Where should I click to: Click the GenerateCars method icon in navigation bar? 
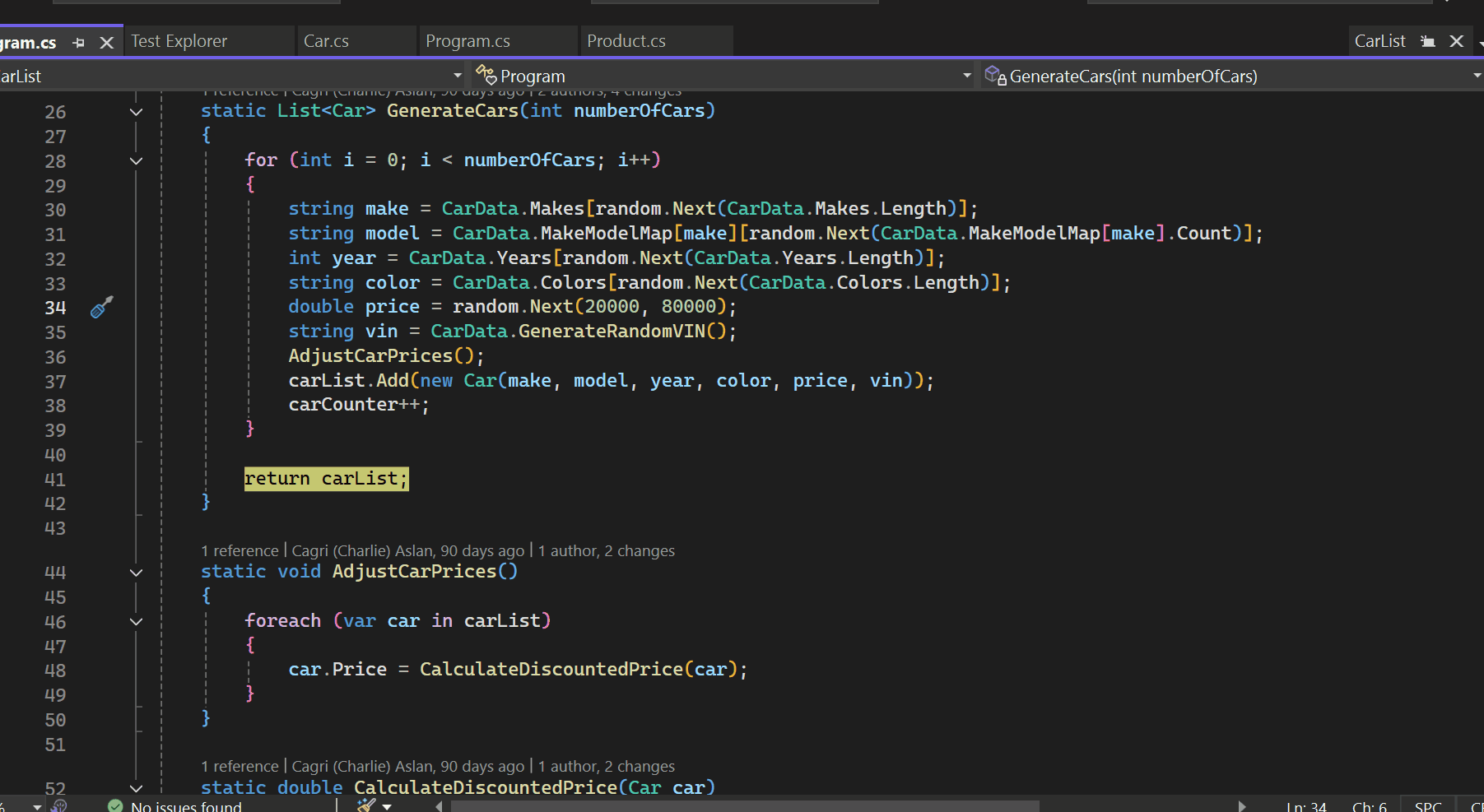click(x=995, y=76)
